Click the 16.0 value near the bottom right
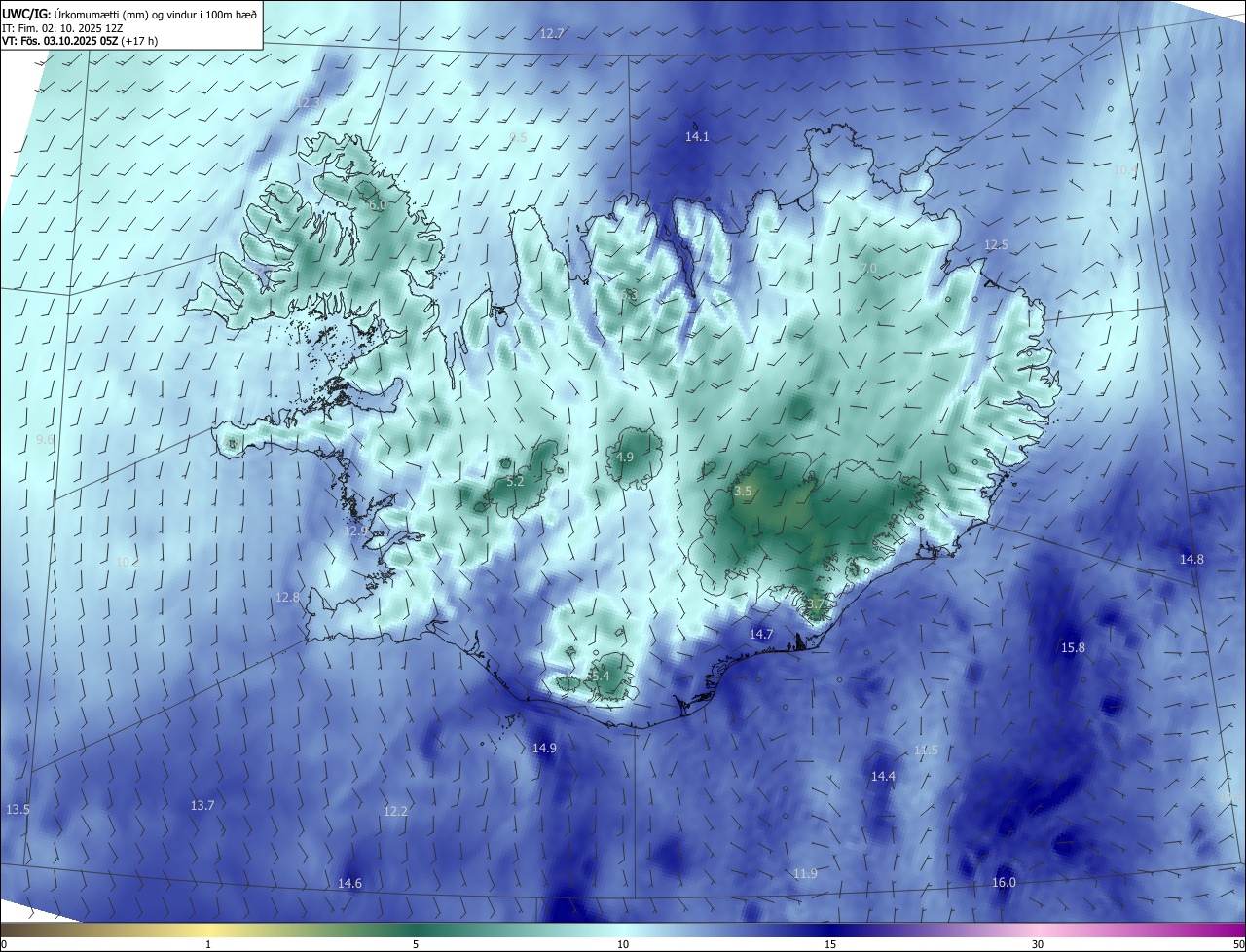 [1004, 883]
